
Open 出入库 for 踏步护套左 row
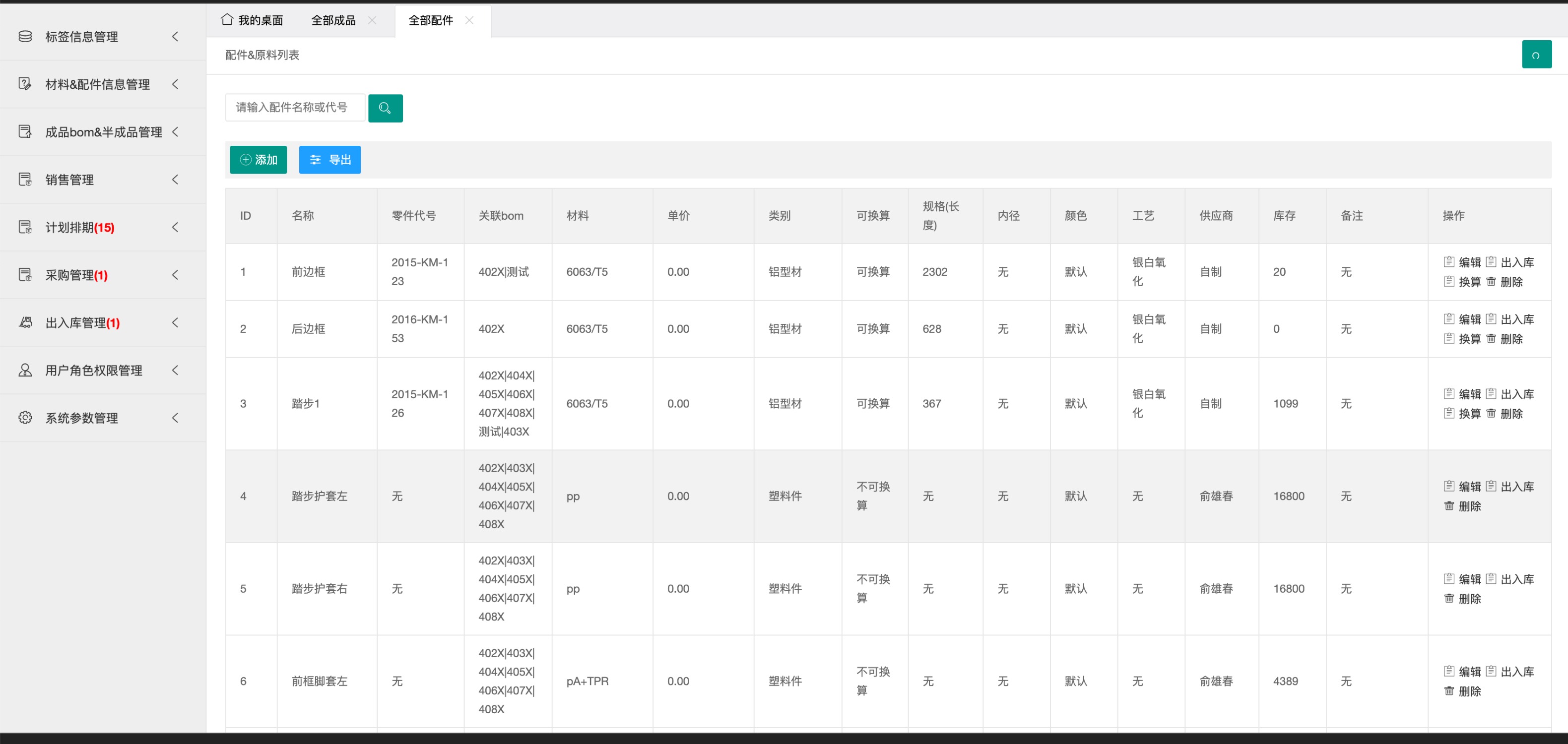coord(1509,486)
